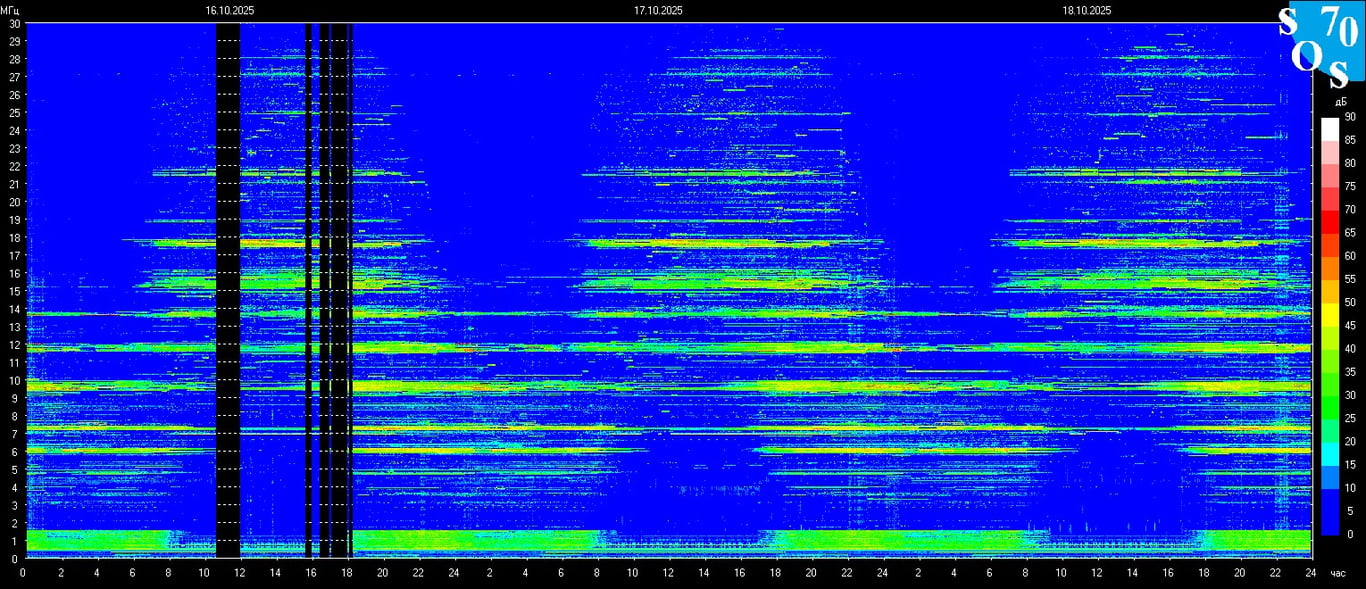Click the SOS 70 logo in the corner
1366x589 pixels.
(x=1318, y=42)
